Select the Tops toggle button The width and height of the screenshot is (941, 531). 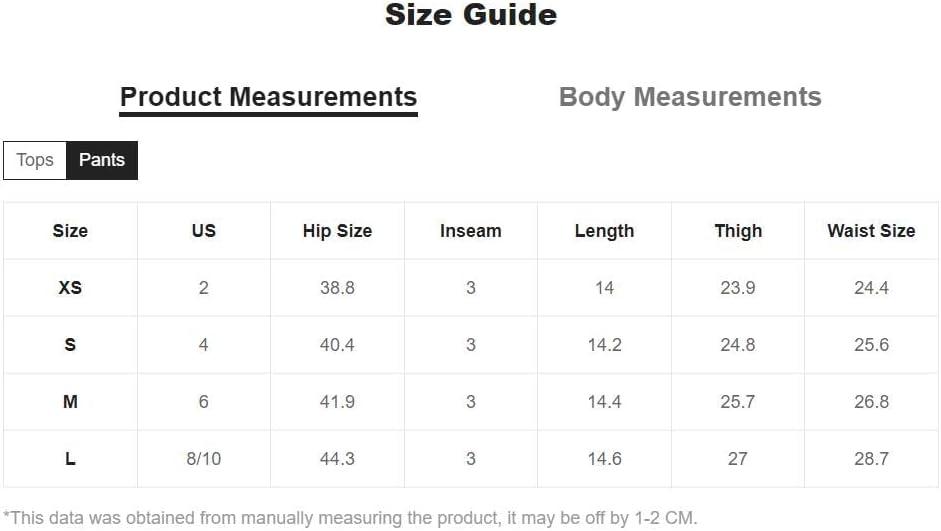click(35, 160)
